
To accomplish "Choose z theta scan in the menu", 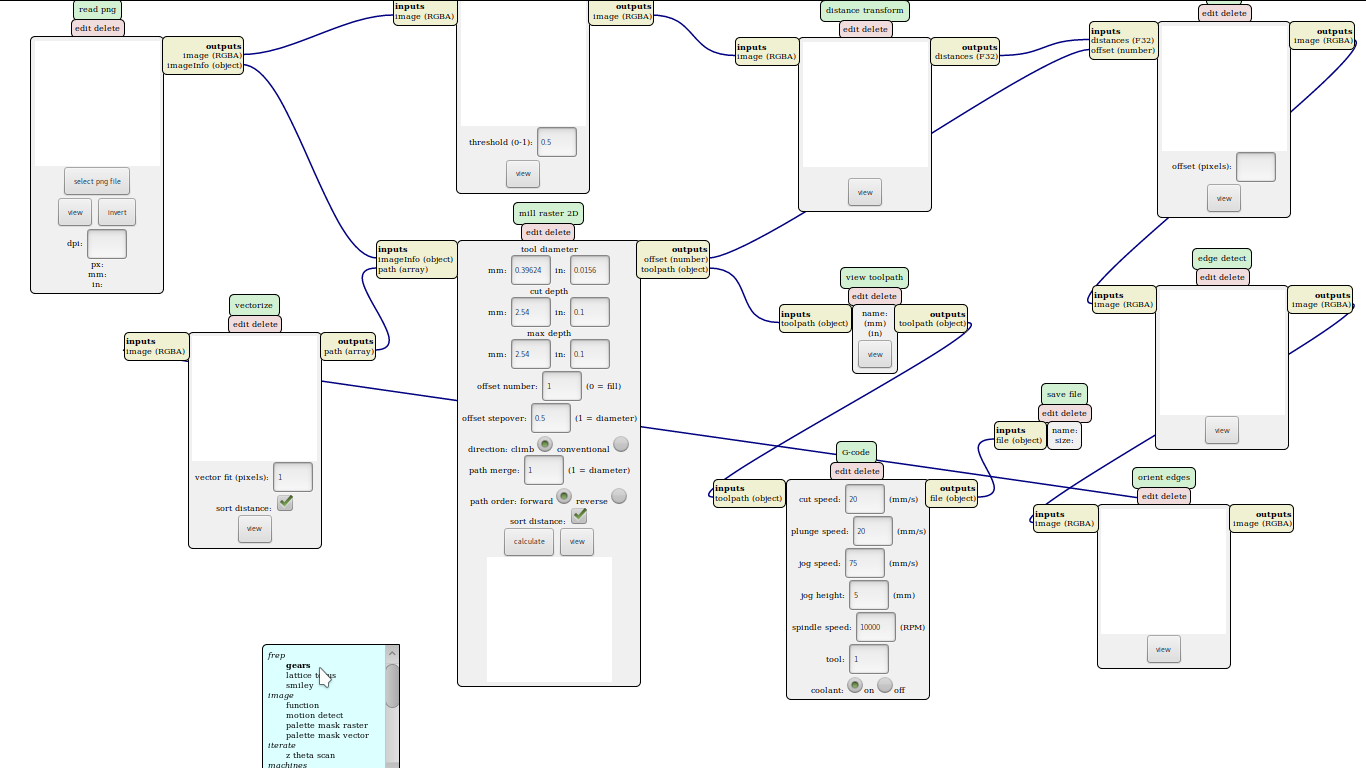I will [311, 755].
